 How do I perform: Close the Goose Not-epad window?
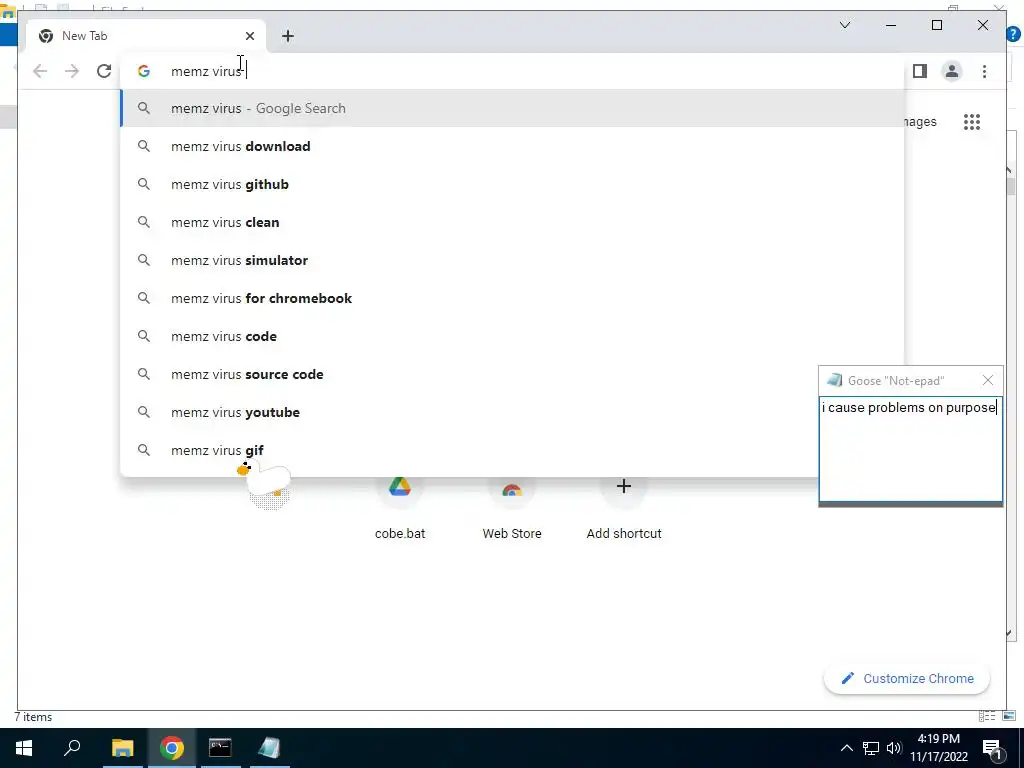coord(987,380)
